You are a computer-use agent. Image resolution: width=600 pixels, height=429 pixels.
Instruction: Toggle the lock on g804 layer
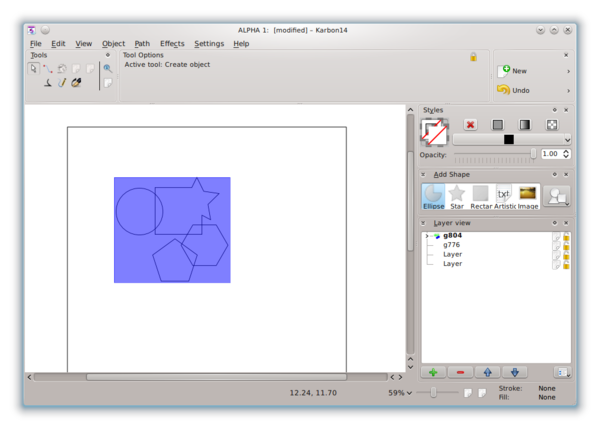tap(566, 236)
